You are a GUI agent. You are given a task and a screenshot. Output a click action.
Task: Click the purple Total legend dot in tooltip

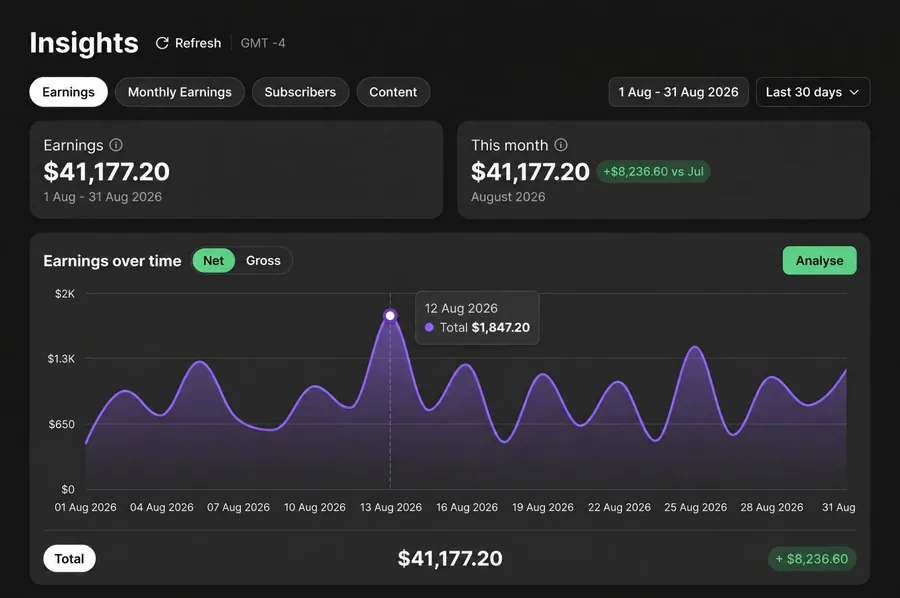point(429,328)
